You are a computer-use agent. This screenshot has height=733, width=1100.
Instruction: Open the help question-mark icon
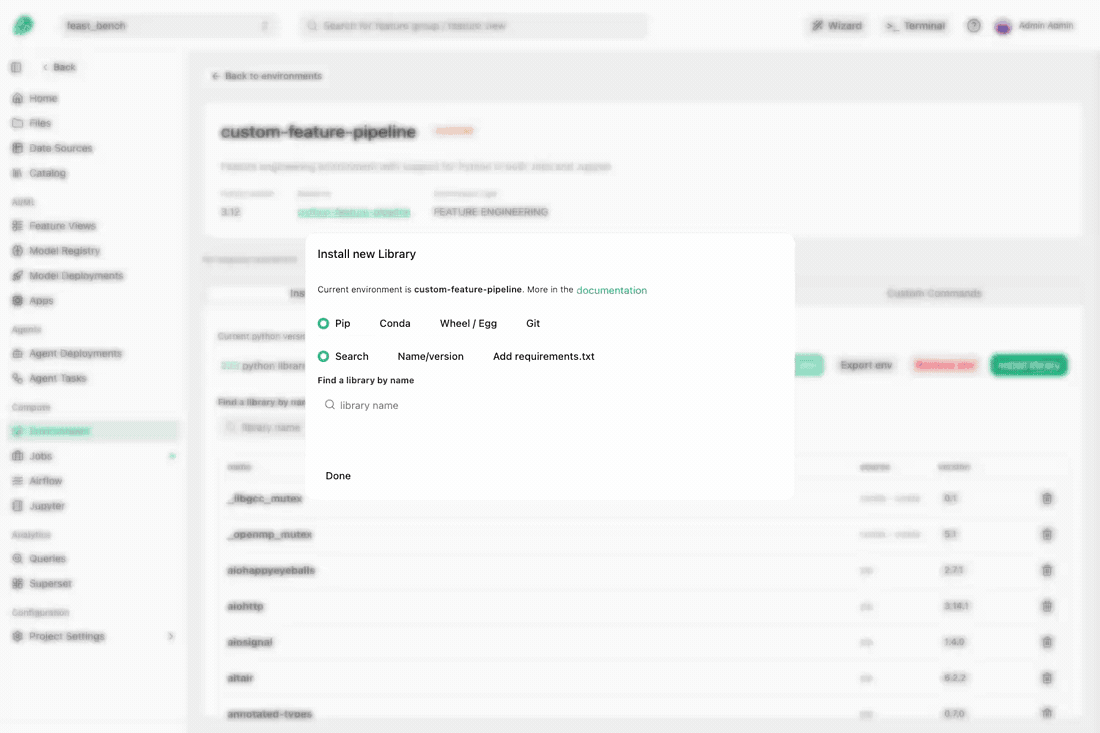pos(973,26)
